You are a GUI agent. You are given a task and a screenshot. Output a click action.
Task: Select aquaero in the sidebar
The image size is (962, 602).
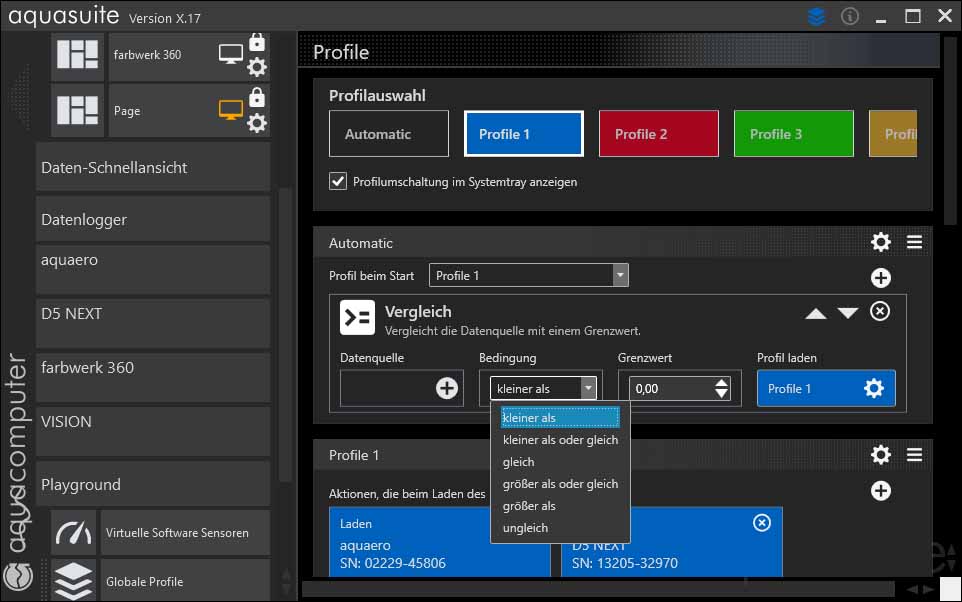pos(153,270)
